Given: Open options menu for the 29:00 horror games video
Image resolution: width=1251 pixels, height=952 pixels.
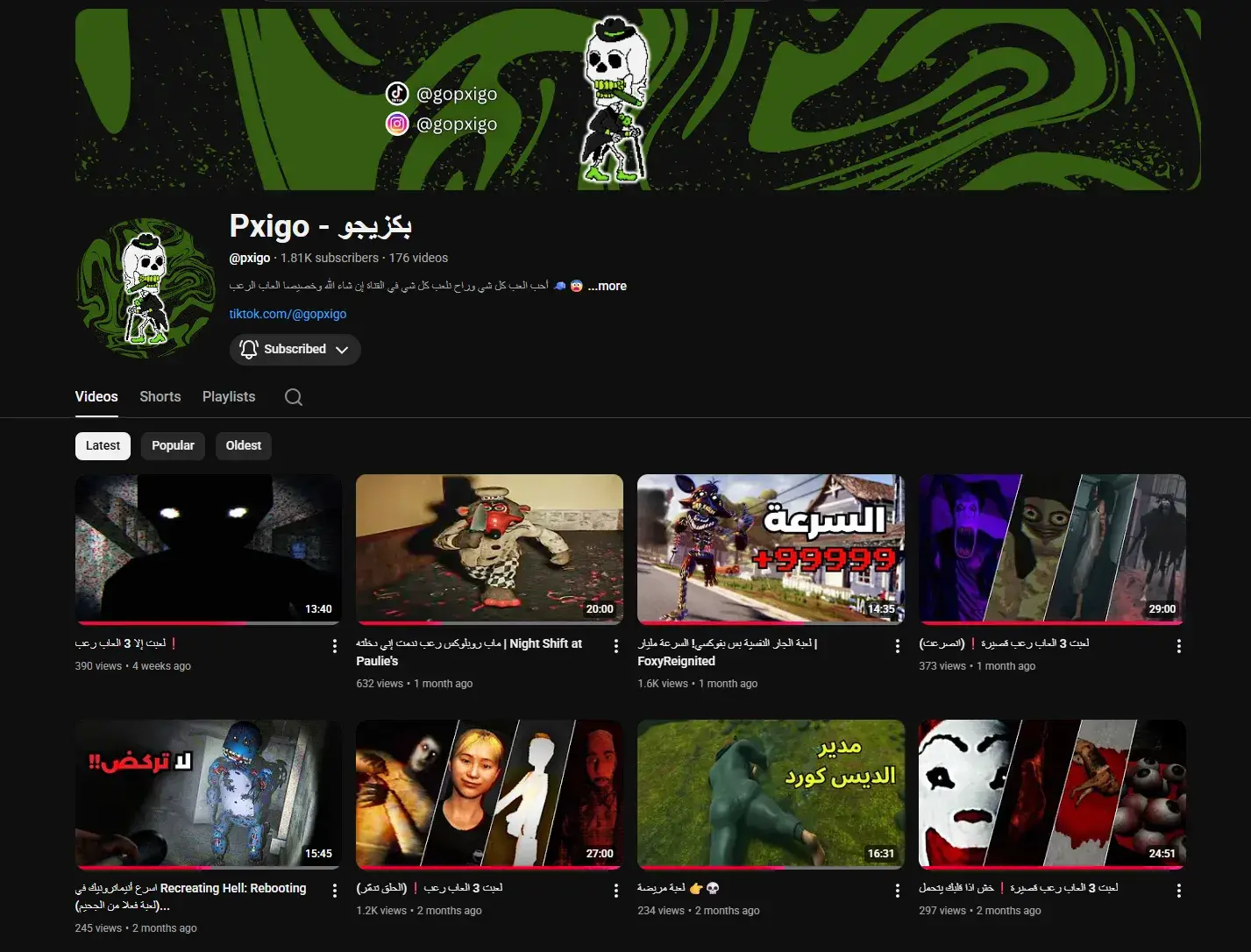Looking at the screenshot, I should tap(1178, 645).
